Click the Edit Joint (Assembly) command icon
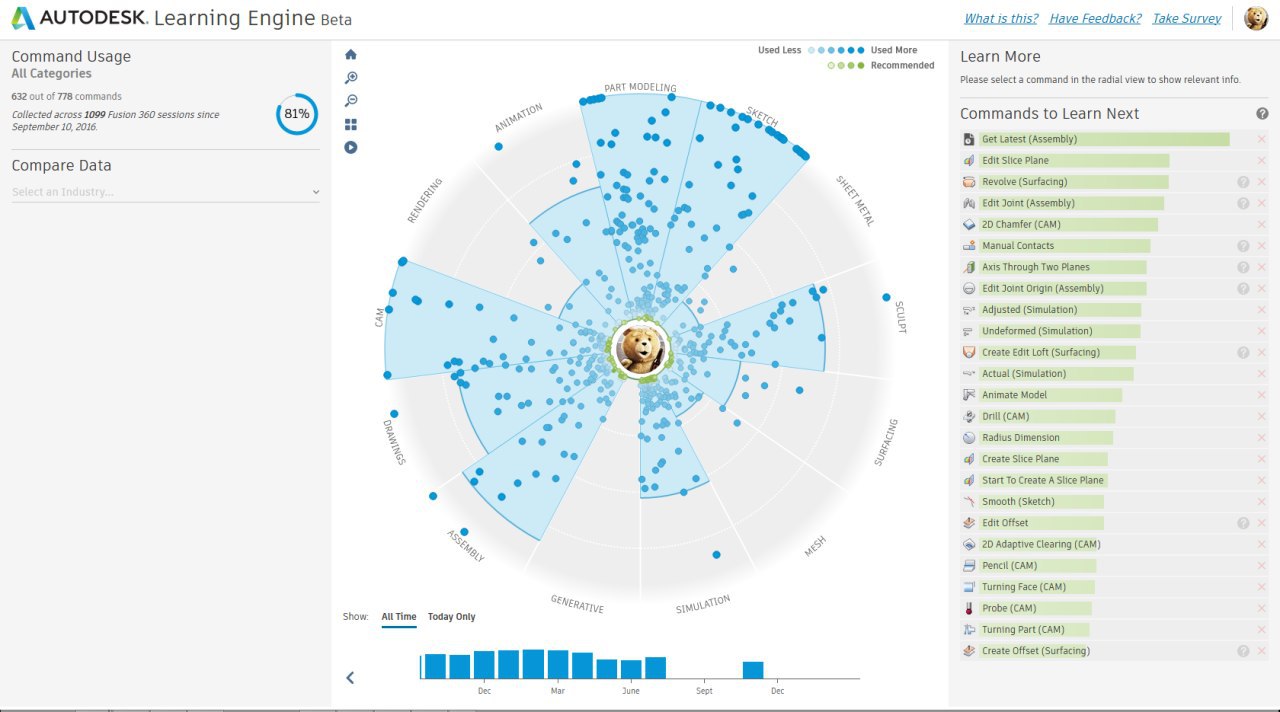Image resolution: width=1280 pixels, height=712 pixels. (x=968, y=203)
